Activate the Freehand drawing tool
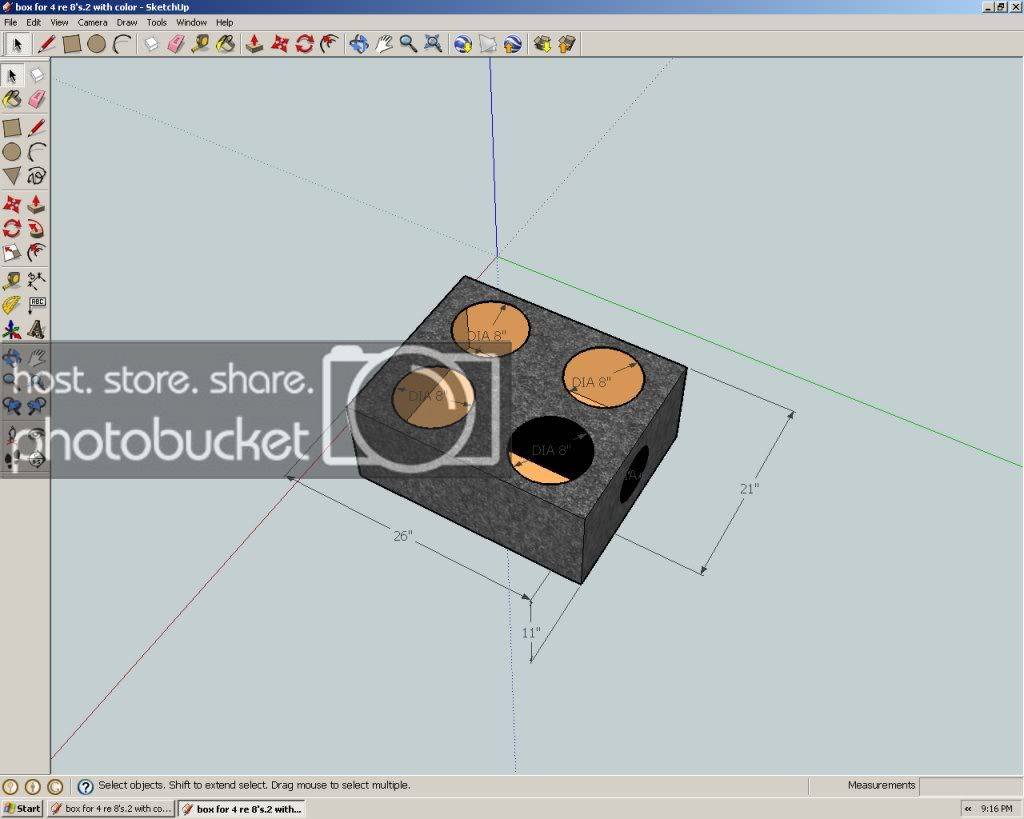Image resolution: width=1024 pixels, height=819 pixels. coord(37,176)
